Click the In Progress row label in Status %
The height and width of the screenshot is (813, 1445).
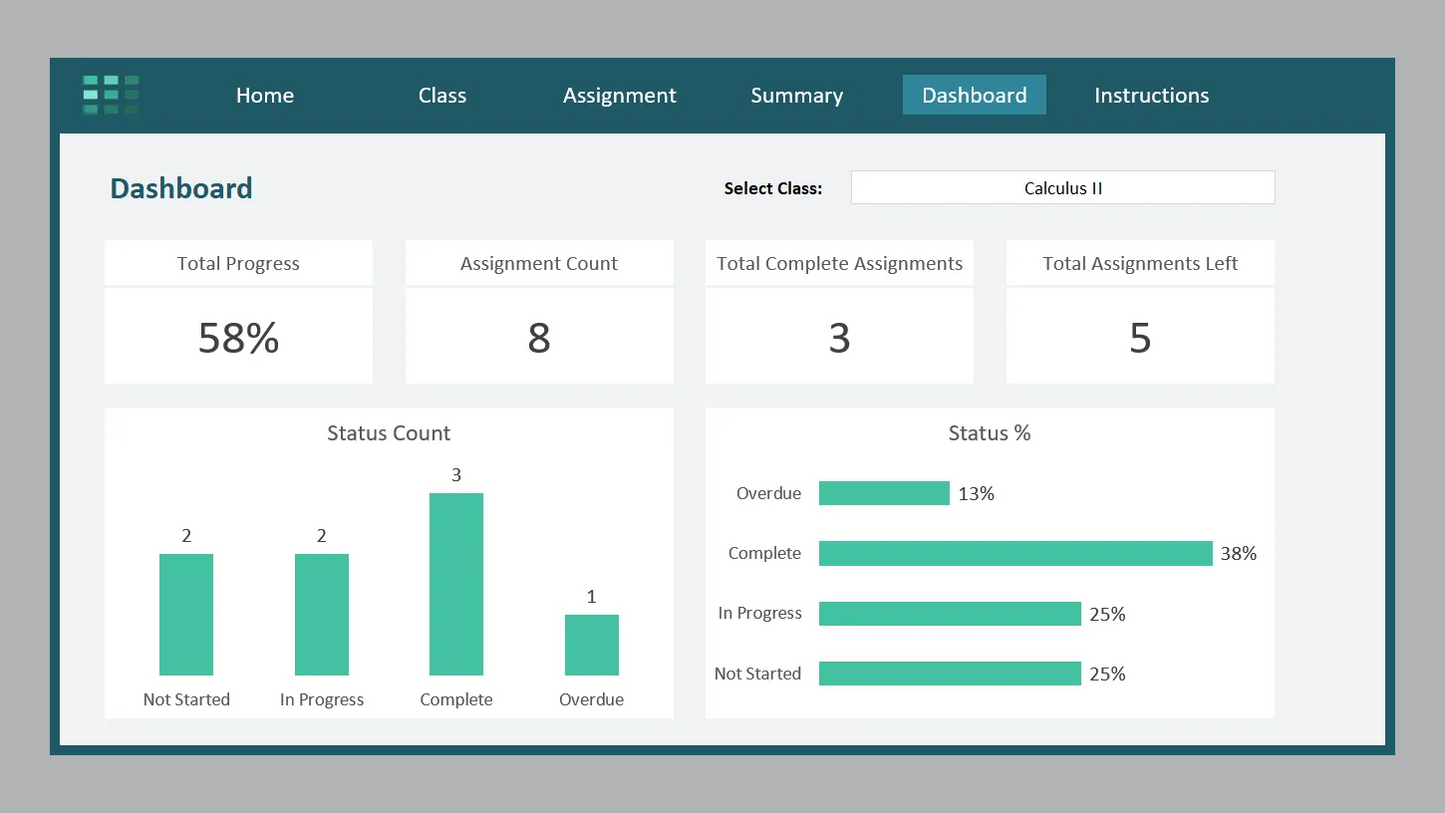[x=760, y=613]
